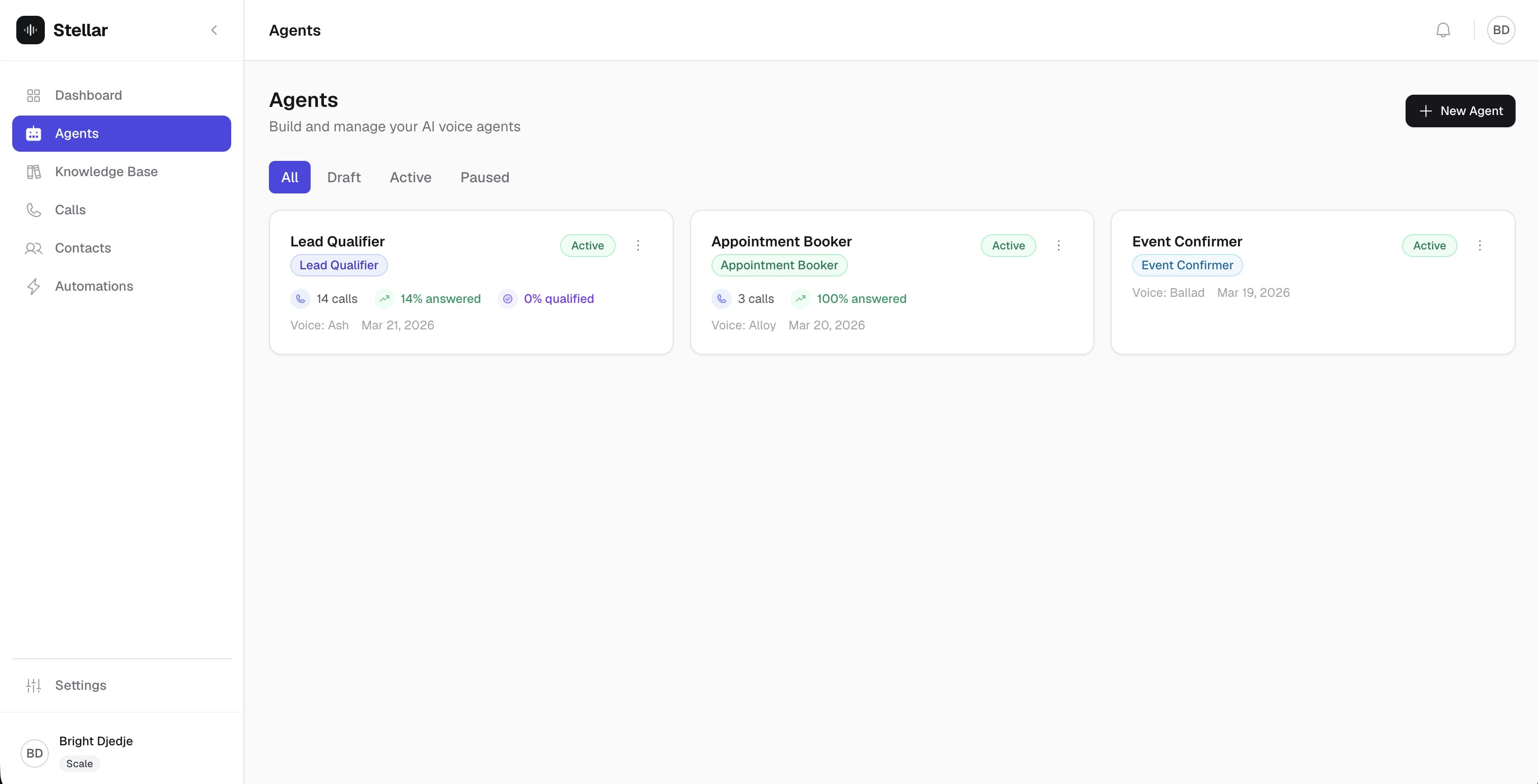Click the New Agent button
Image resolution: width=1538 pixels, height=784 pixels.
pos(1460,111)
